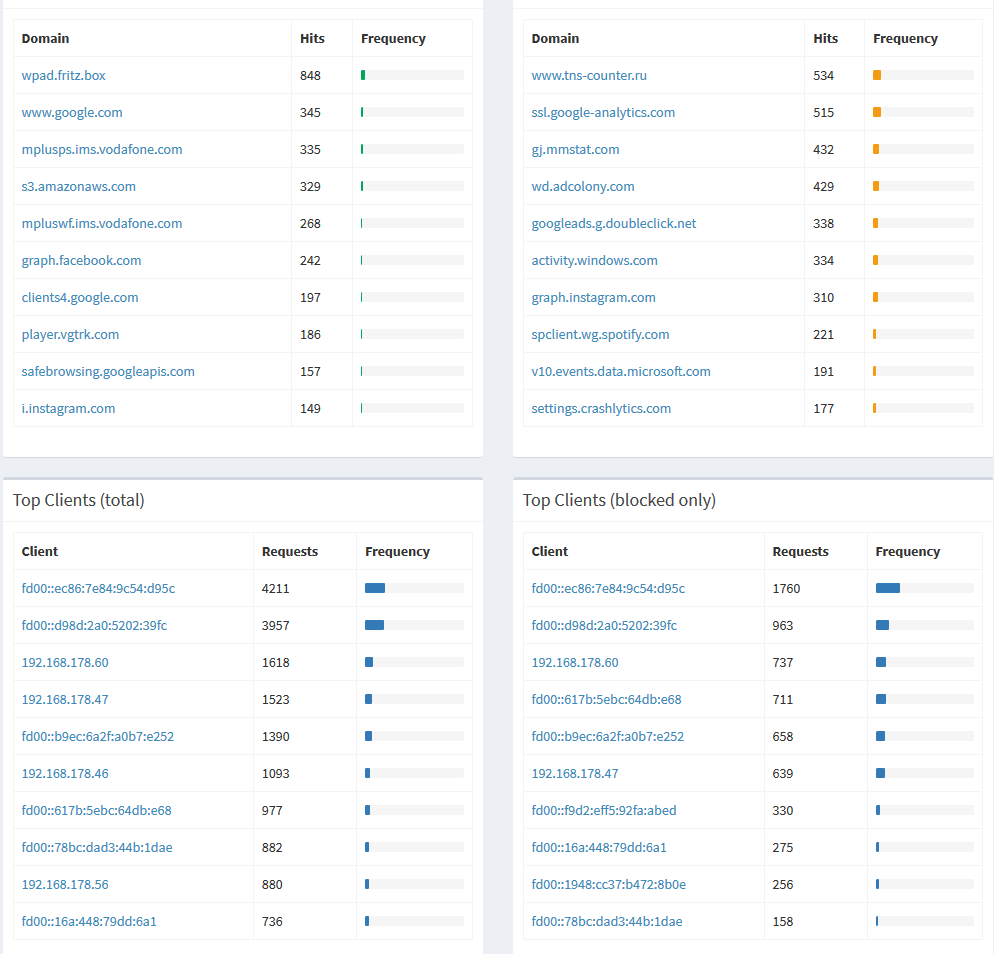The width and height of the screenshot is (994, 954).
Task: Select clients4.google.com domain link
Action: (80, 297)
